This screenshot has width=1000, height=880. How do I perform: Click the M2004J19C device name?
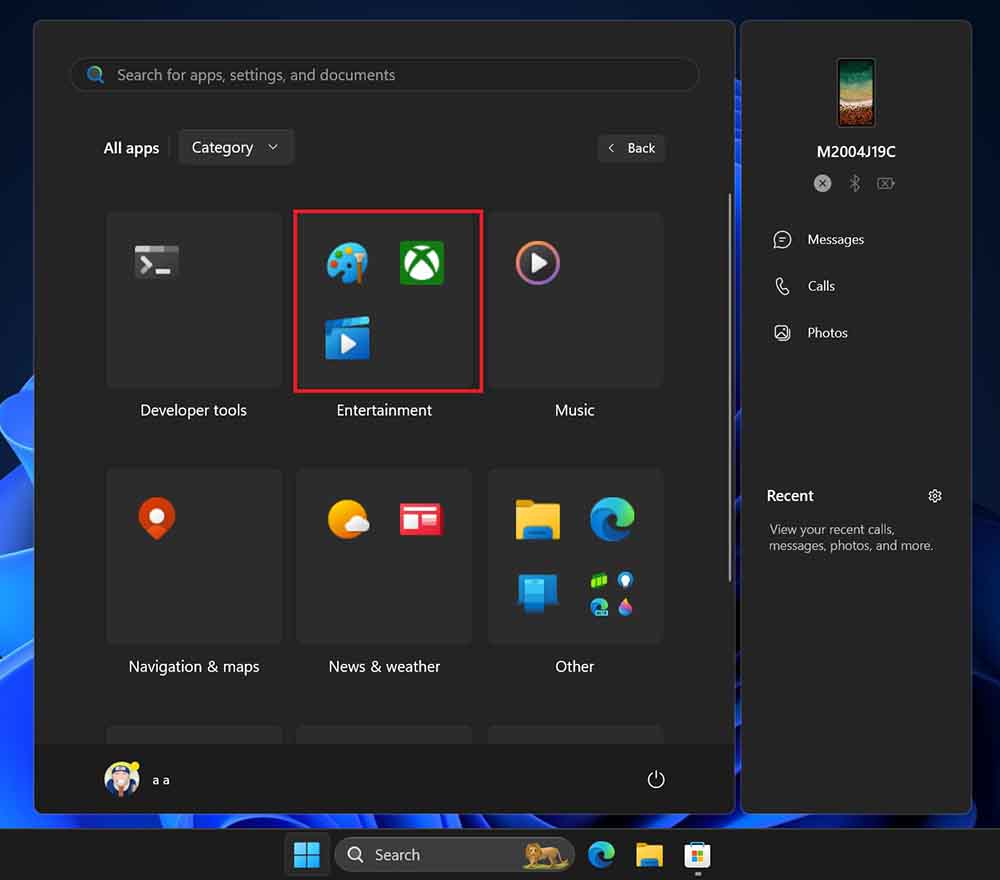point(856,152)
